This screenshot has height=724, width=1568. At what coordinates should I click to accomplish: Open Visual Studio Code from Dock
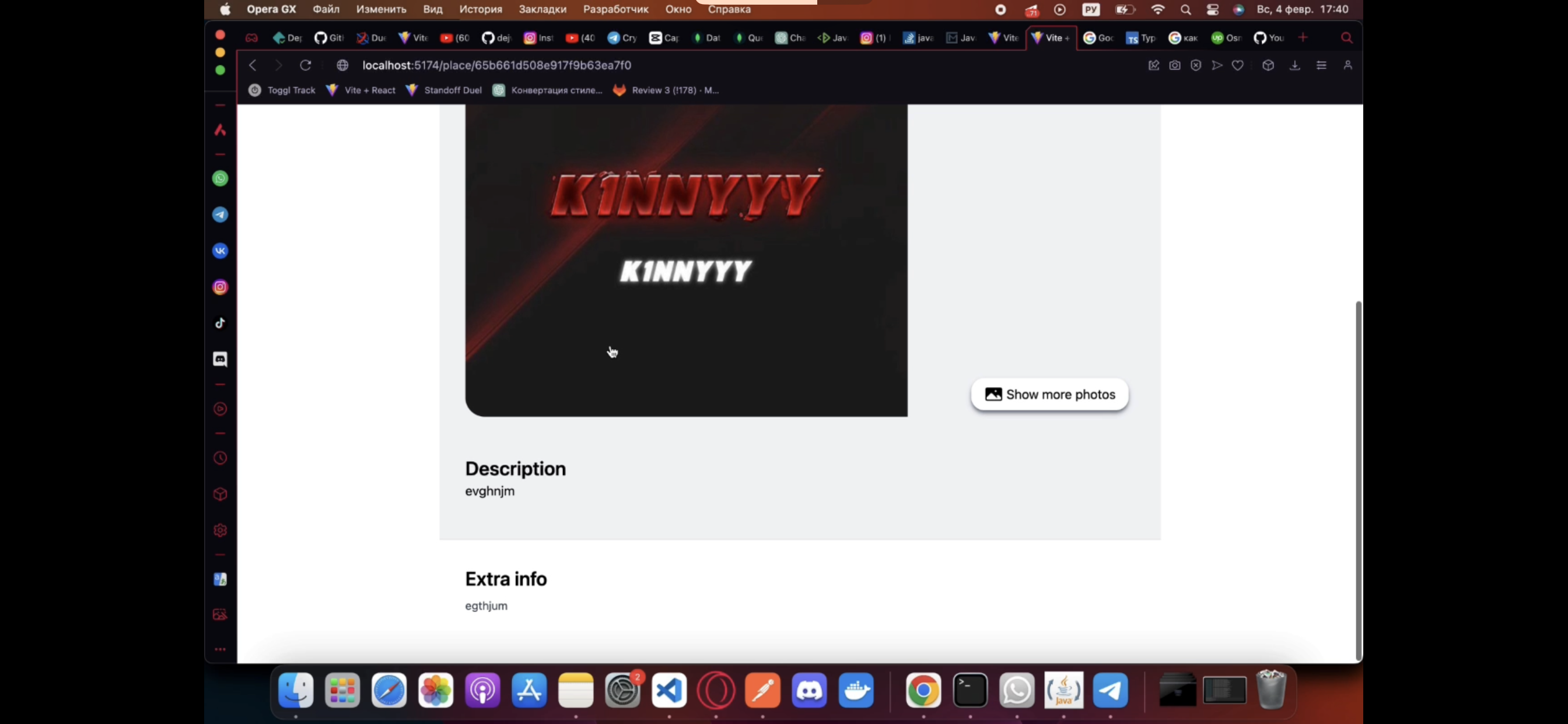[669, 691]
